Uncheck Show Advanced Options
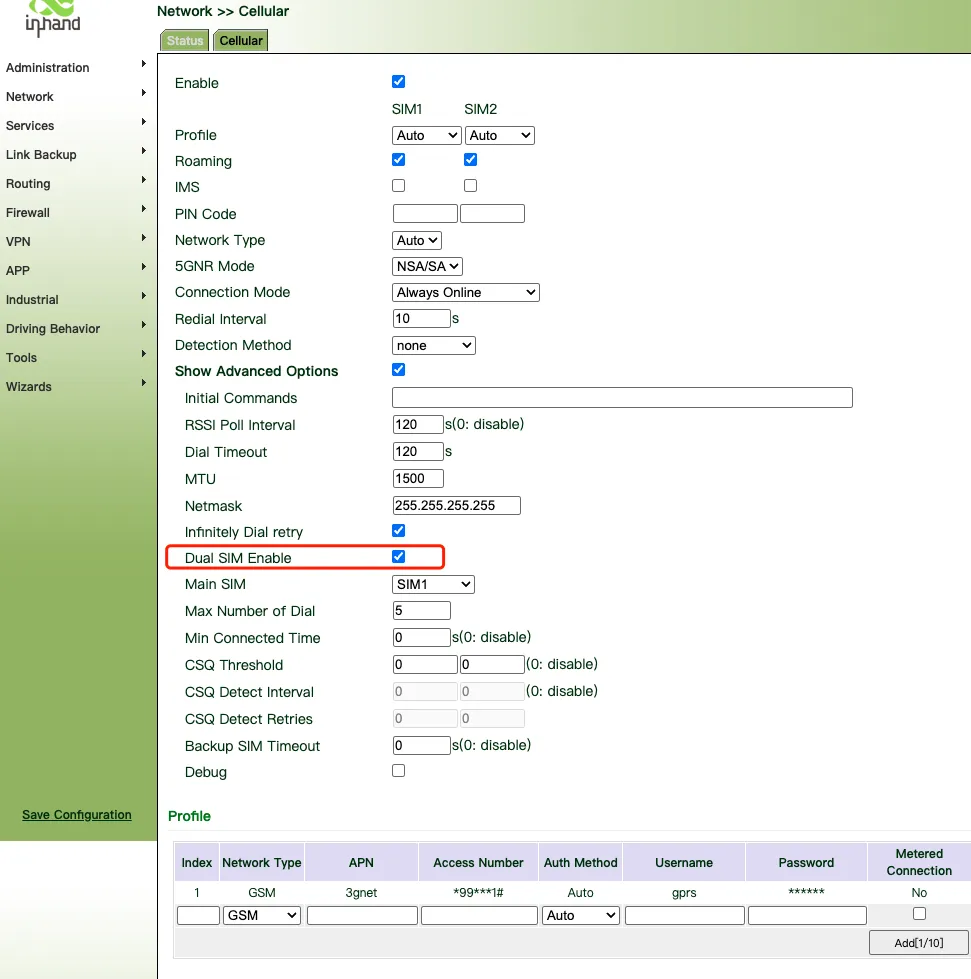The width and height of the screenshot is (971, 979). click(398, 370)
